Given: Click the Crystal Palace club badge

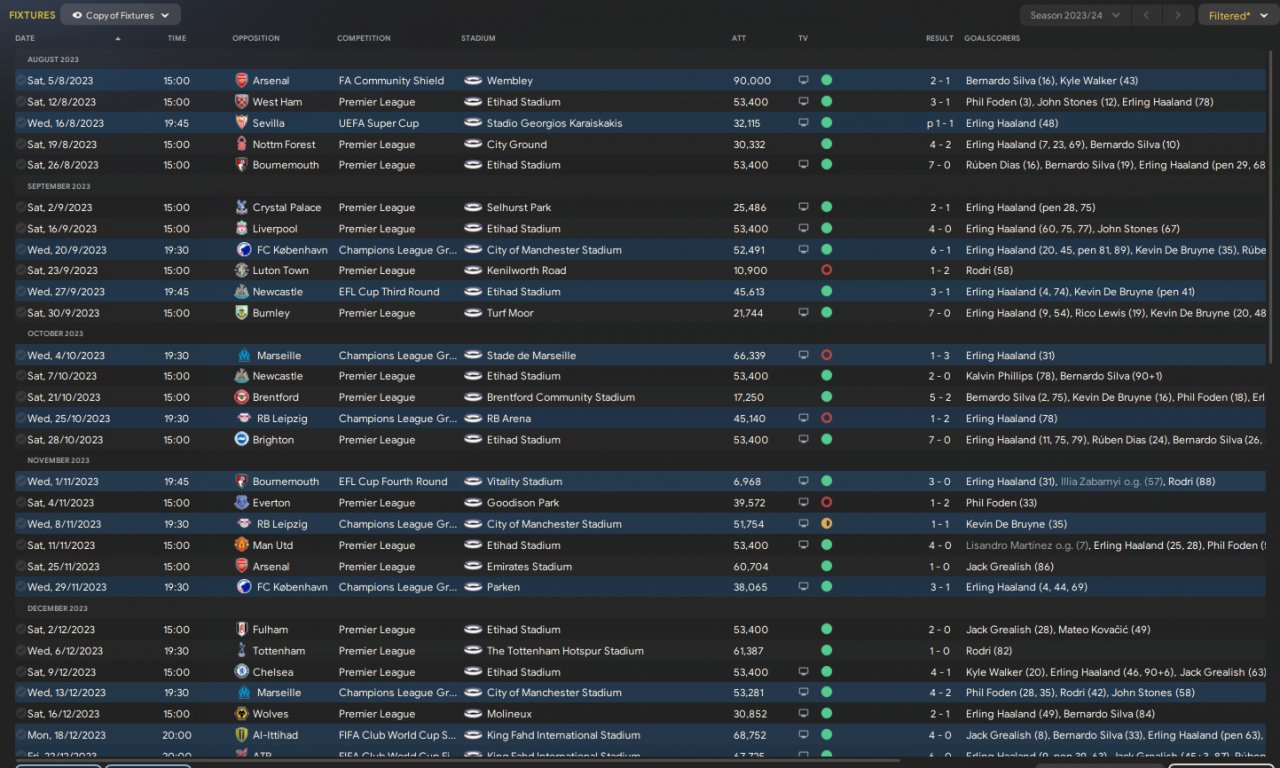Looking at the screenshot, I should 242,208.
